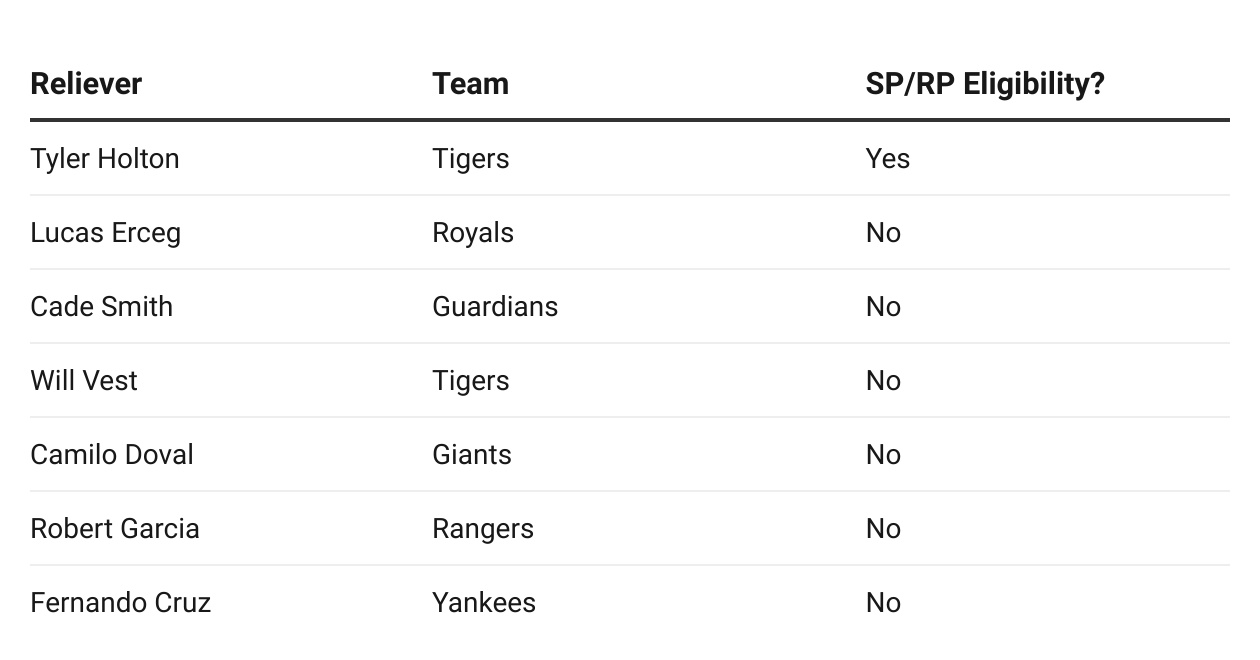Select the No eligibility value for Fernando Cruz
1260x660 pixels.
click(883, 603)
